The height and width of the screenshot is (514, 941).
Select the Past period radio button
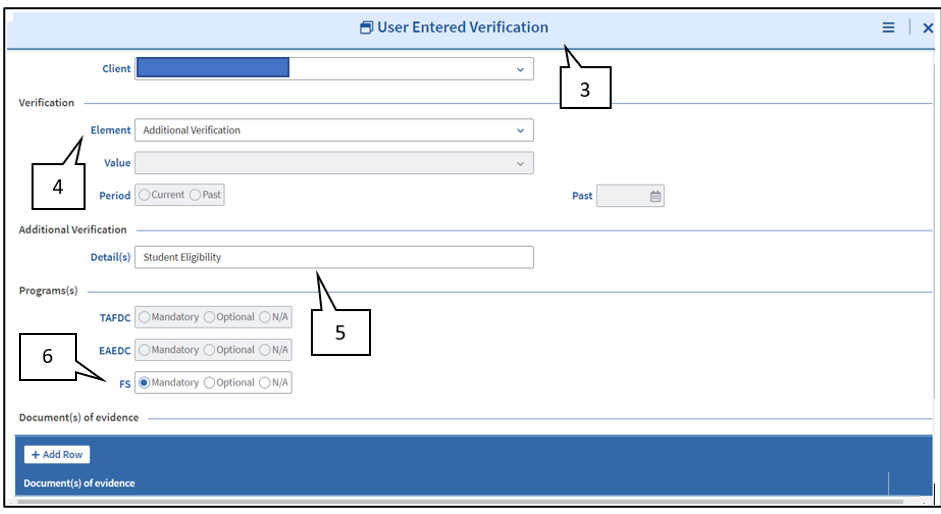click(195, 195)
